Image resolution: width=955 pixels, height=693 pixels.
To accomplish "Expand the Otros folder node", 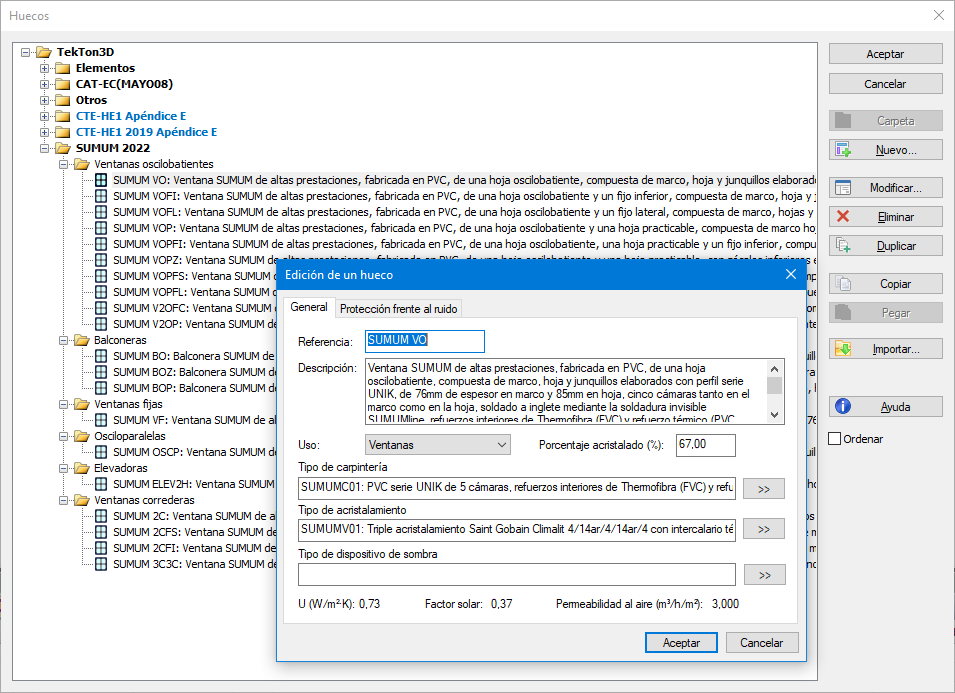I will tap(44, 100).
